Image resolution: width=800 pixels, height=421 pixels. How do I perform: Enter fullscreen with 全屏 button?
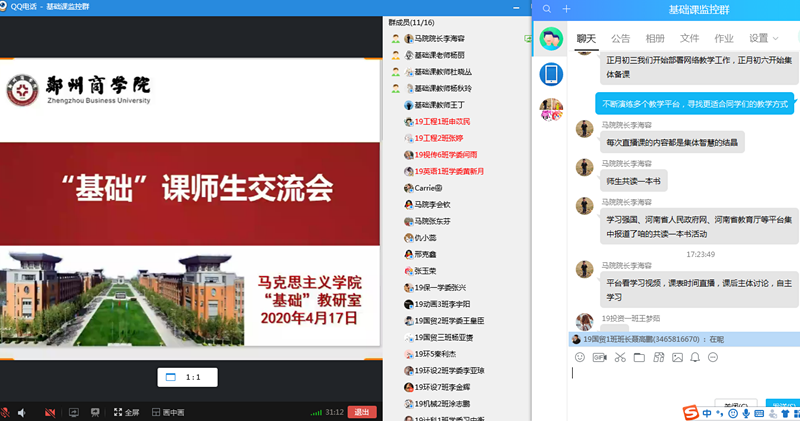tap(127, 412)
